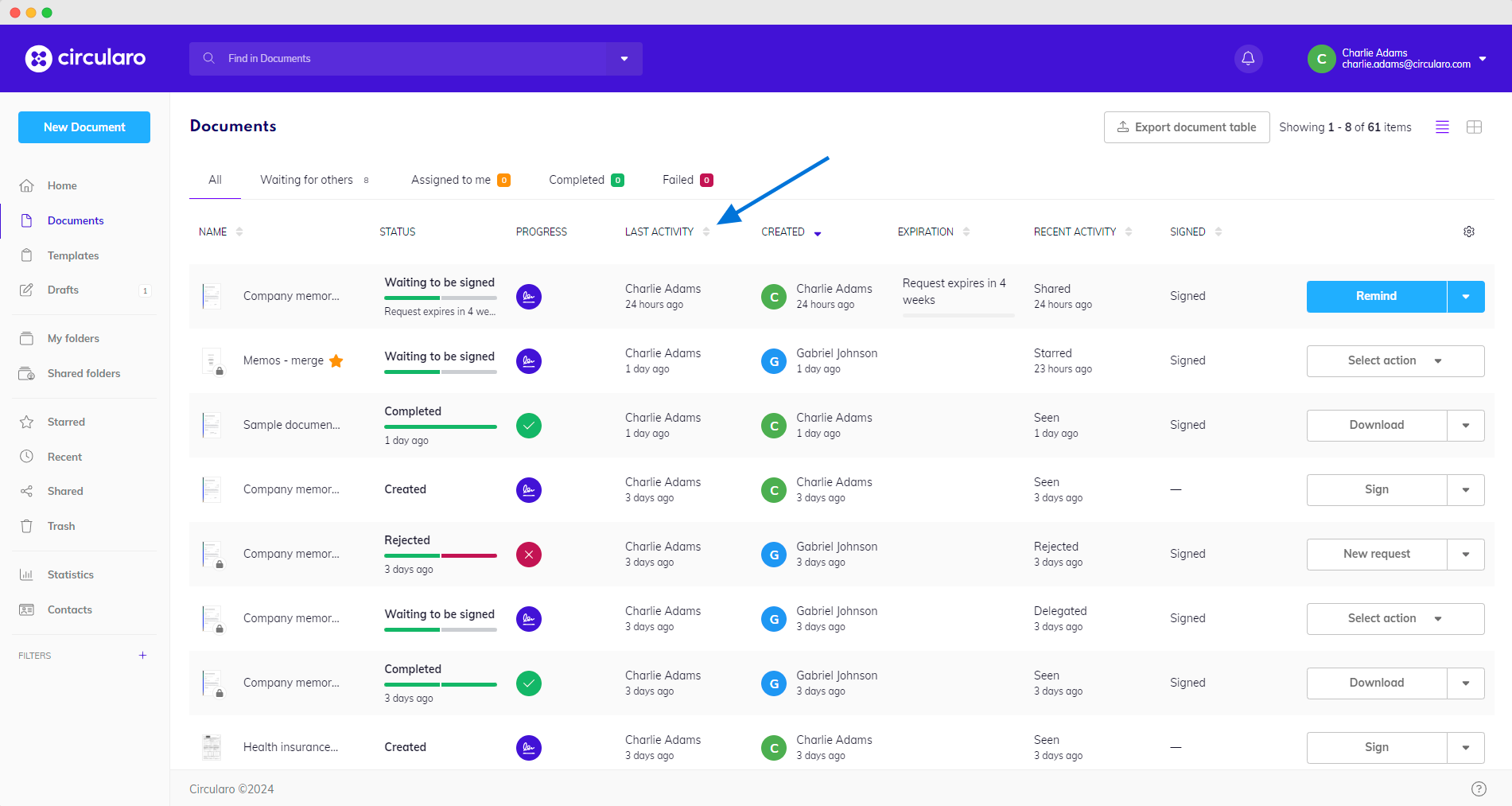Switch to Waiting for others tab
1512x806 pixels.
coord(307,180)
